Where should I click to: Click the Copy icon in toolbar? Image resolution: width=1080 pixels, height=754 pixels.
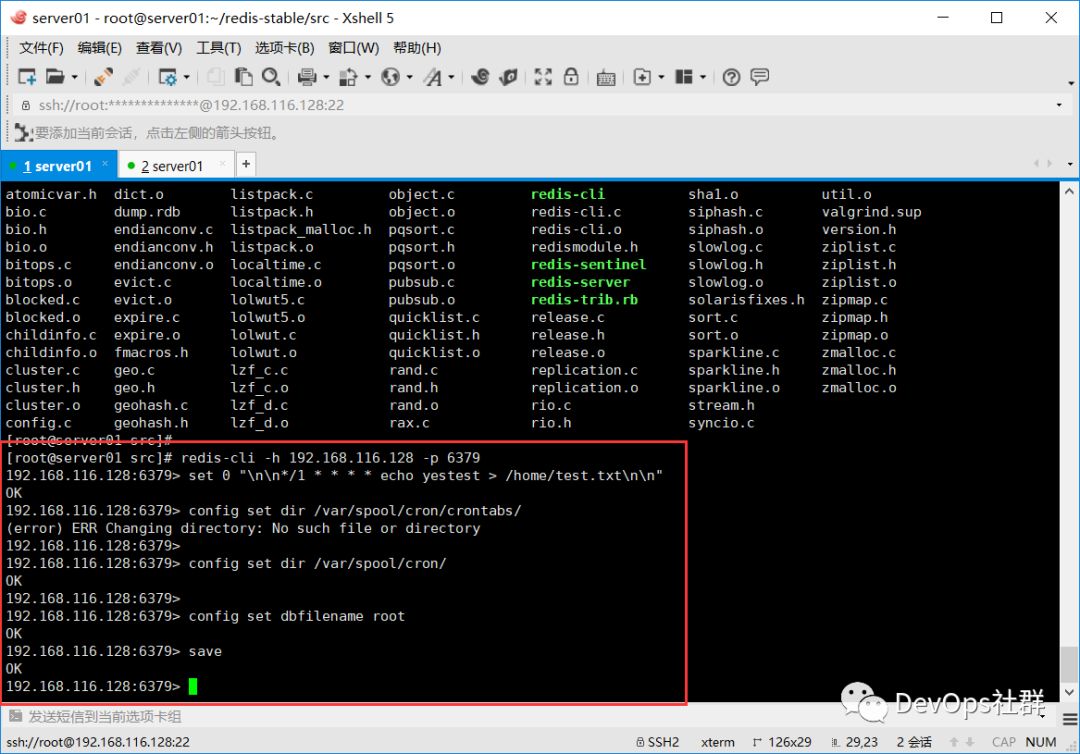click(x=216, y=76)
